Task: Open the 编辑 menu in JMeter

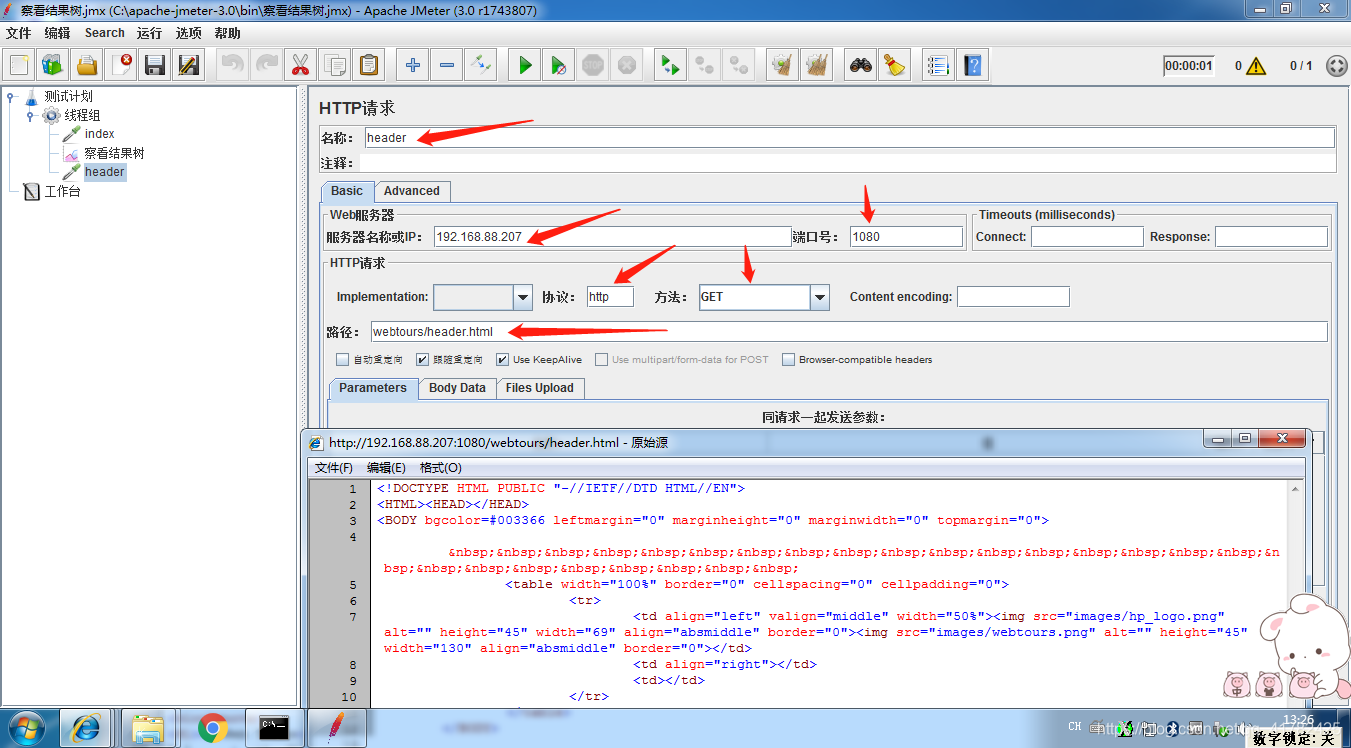Action: click(x=57, y=33)
